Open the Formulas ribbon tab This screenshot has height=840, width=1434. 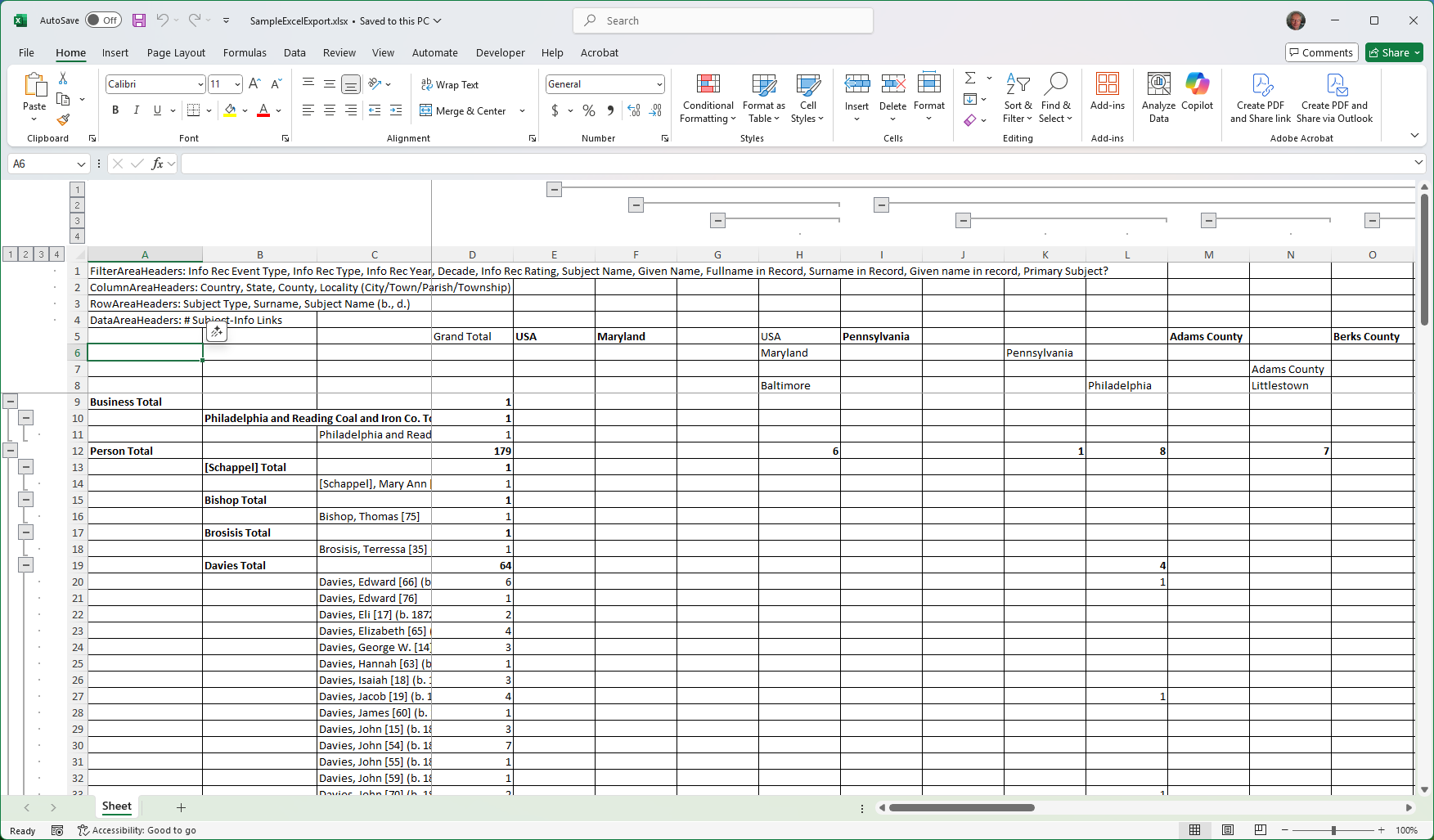(245, 52)
